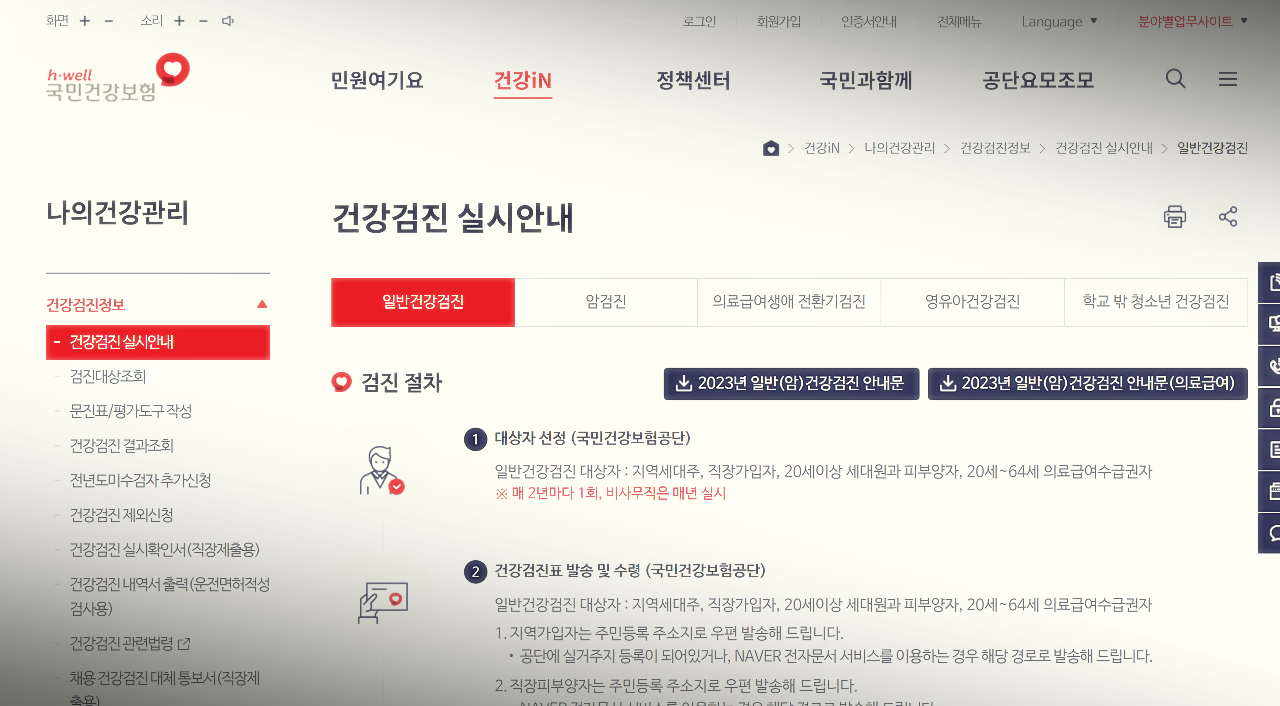Image resolution: width=1280 pixels, height=706 pixels.
Task: Open the hamburger menu icon
Action: click(x=1227, y=78)
